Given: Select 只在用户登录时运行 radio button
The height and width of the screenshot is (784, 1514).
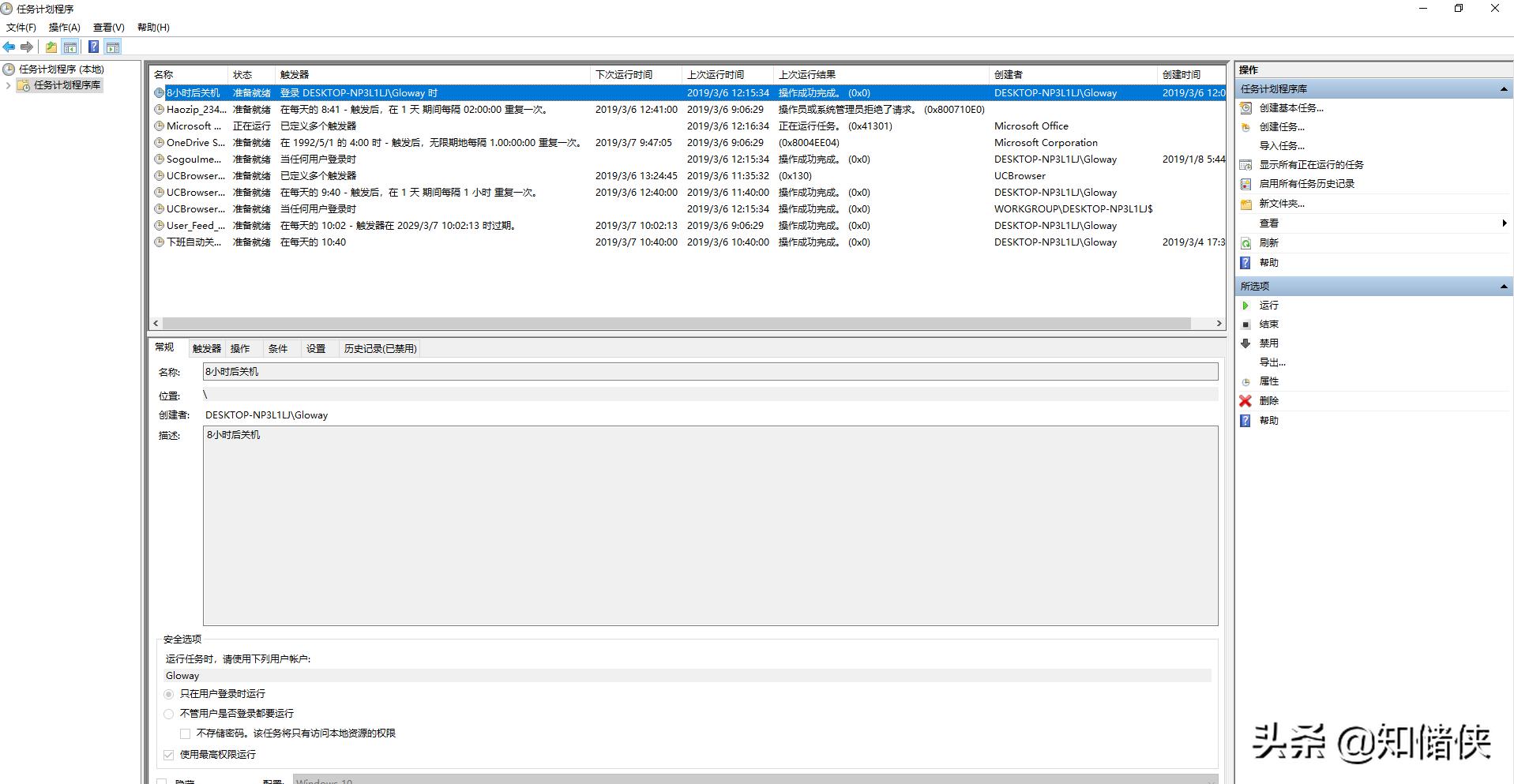Looking at the screenshot, I should click(x=169, y=694).
